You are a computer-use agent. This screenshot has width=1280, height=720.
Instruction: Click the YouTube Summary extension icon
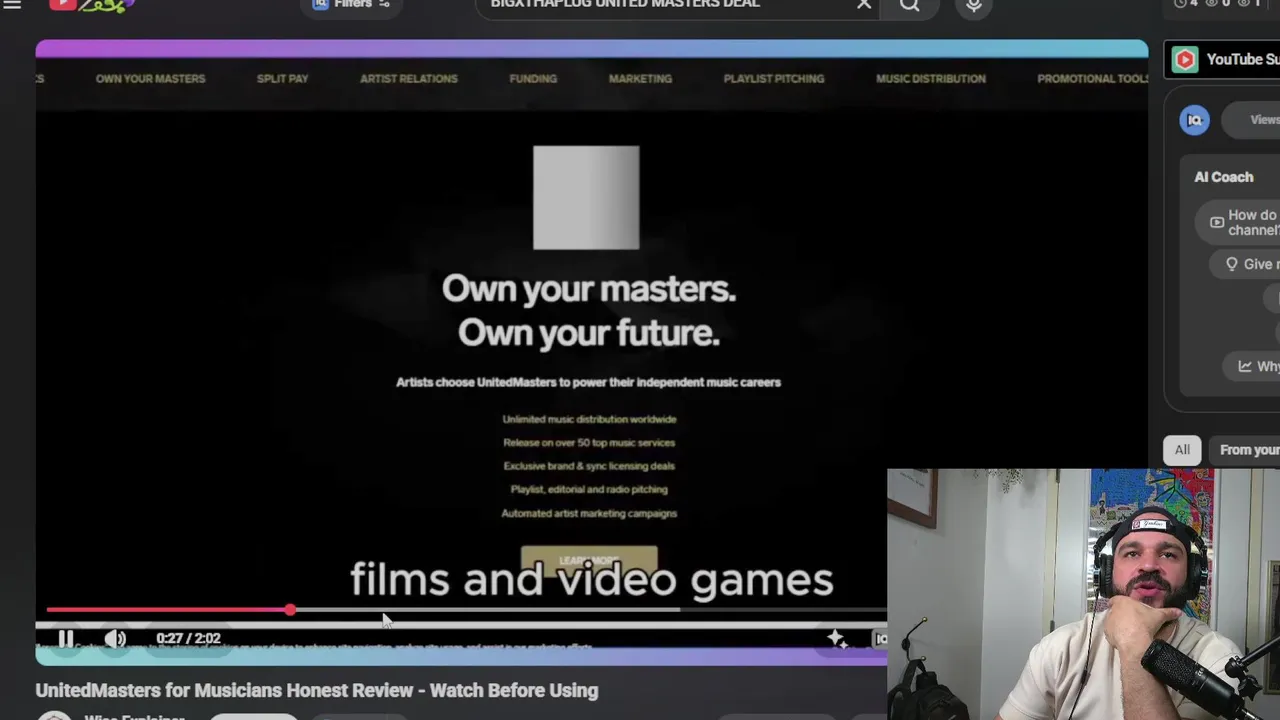click(x=1185, y=60)
